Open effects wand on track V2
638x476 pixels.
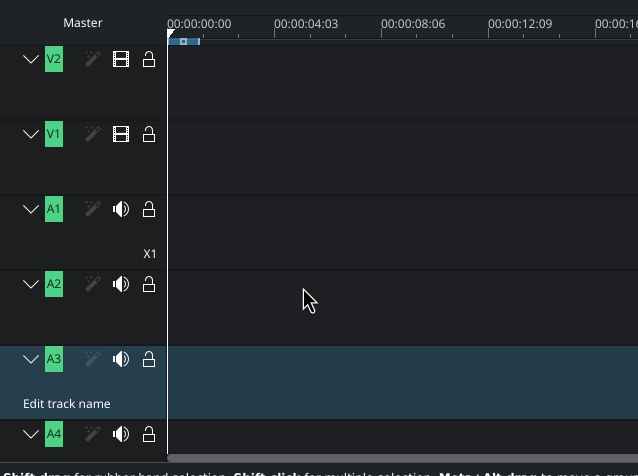coord(92,60)
